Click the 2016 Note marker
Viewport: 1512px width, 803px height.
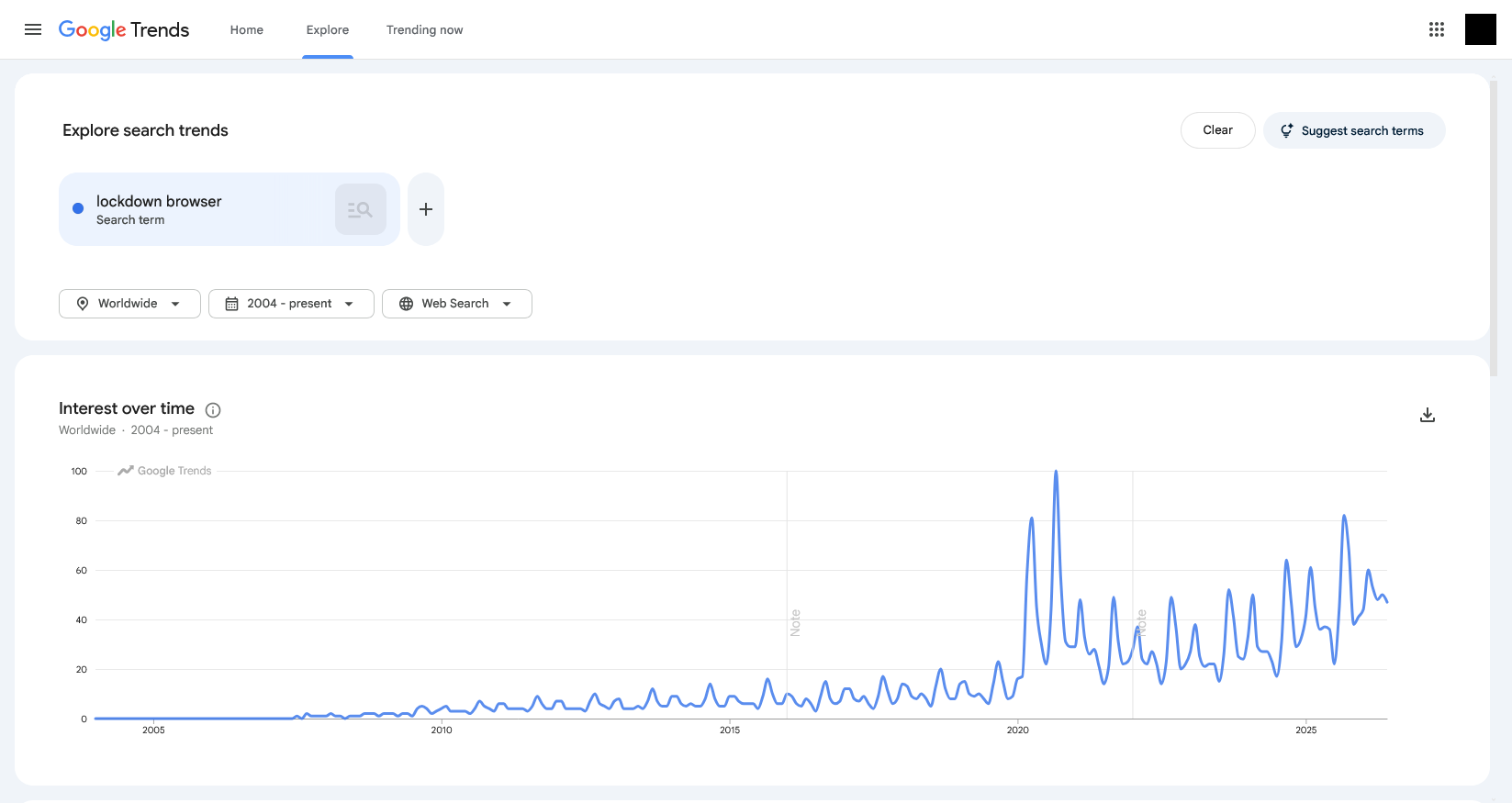coord(795,623)
